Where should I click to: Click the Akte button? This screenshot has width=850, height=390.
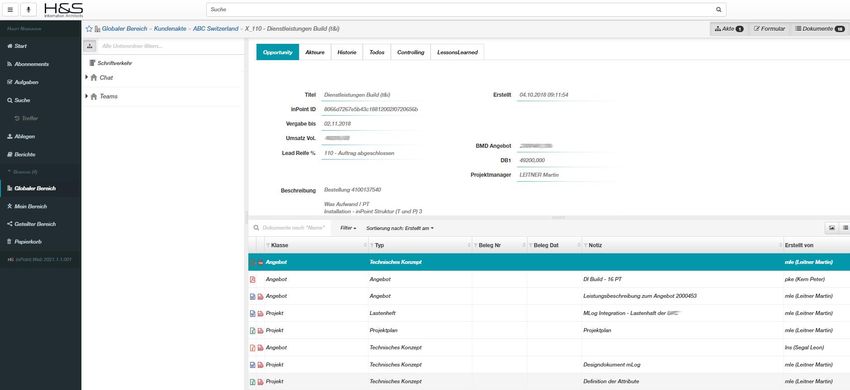pos(729,29)
